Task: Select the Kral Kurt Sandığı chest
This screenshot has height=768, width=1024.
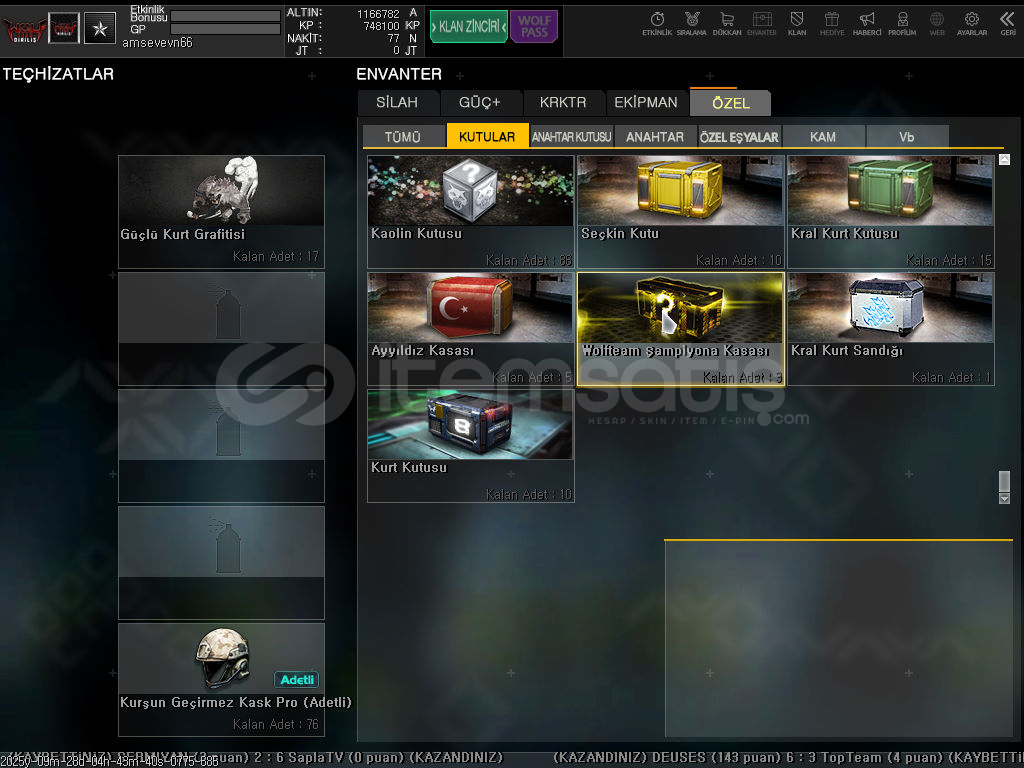Action: pyautogui.click(x=891, y=329)
